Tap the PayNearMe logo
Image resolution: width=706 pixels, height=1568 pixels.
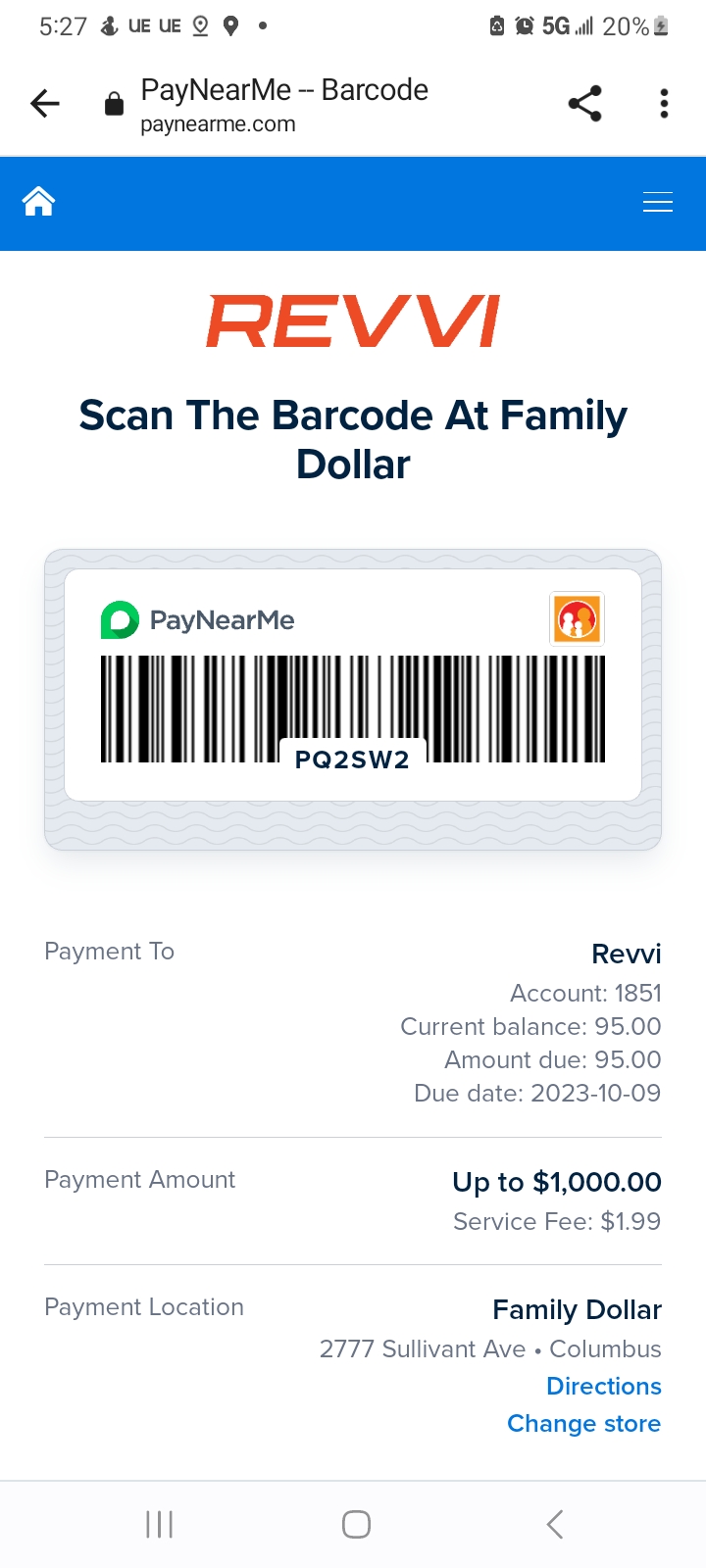(198, 619)
